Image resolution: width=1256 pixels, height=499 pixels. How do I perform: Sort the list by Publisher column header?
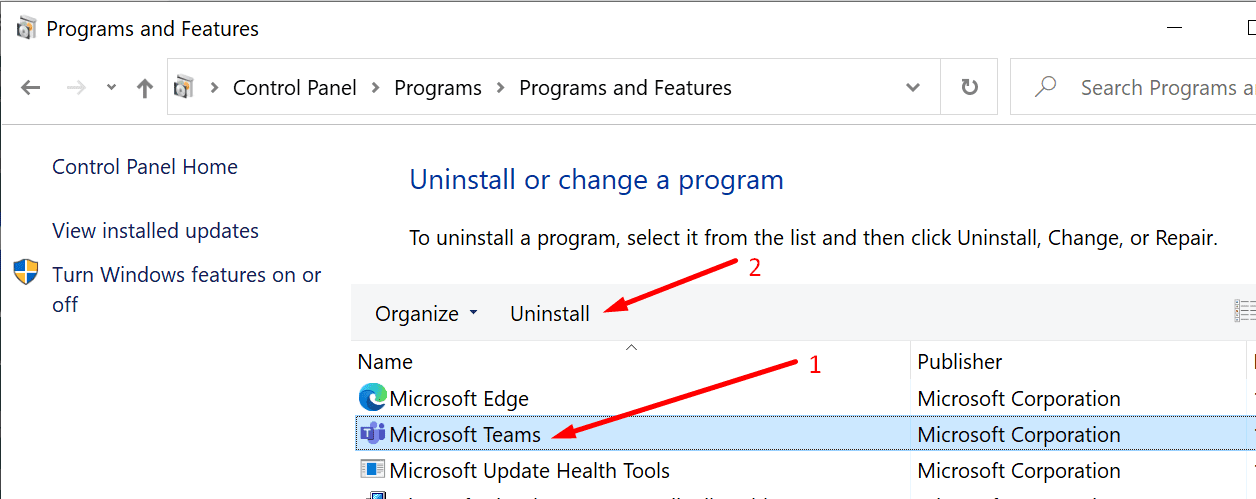pos(960,362)
